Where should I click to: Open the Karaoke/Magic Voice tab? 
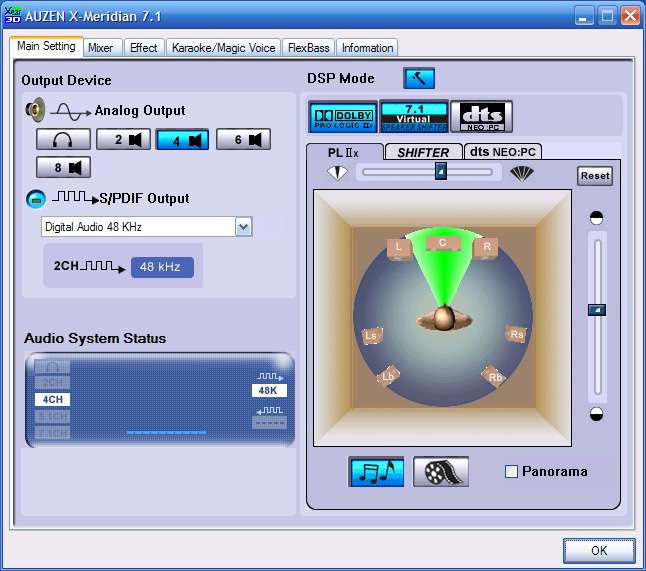(224, 48)
